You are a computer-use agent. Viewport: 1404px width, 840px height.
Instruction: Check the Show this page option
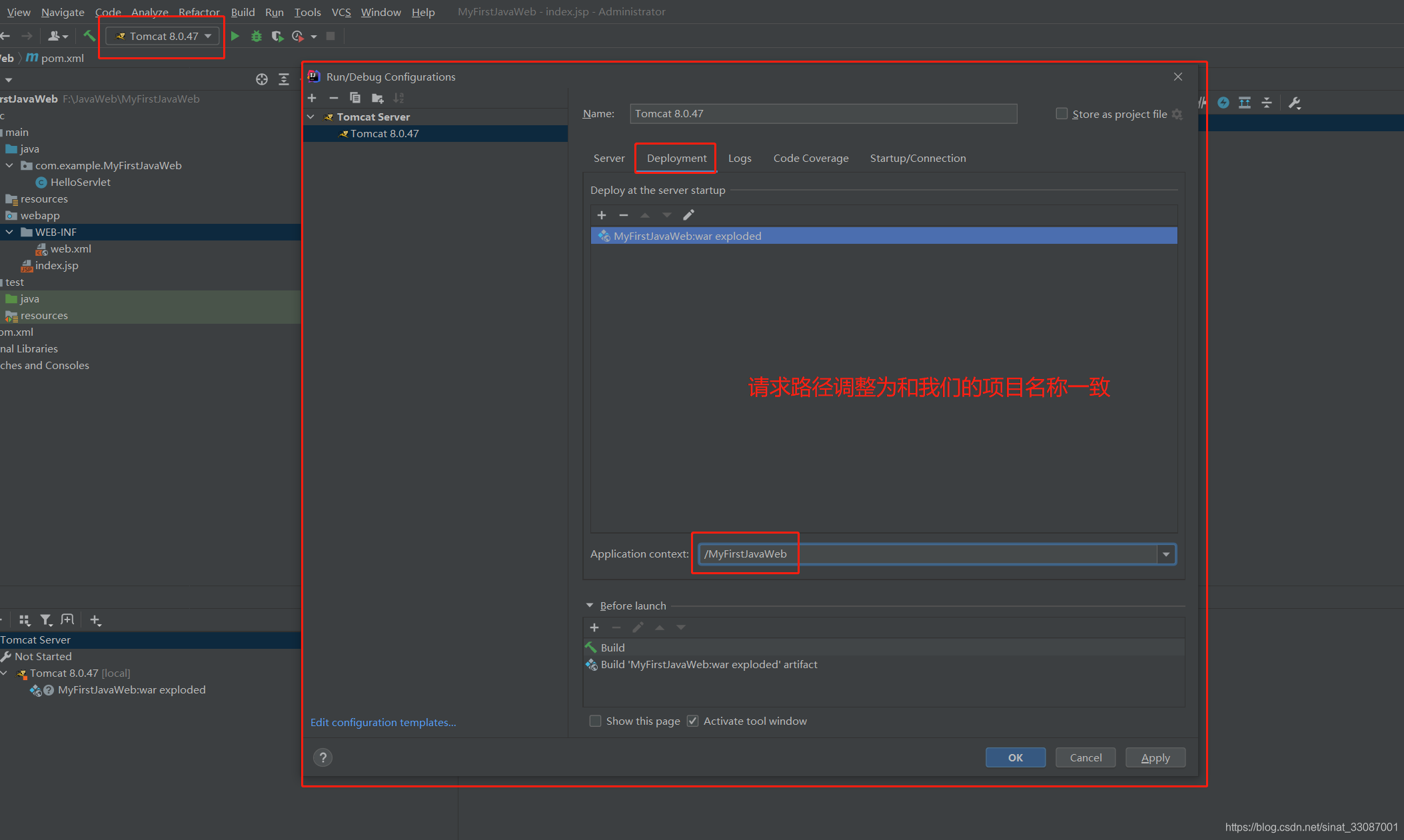coord(595,721)
